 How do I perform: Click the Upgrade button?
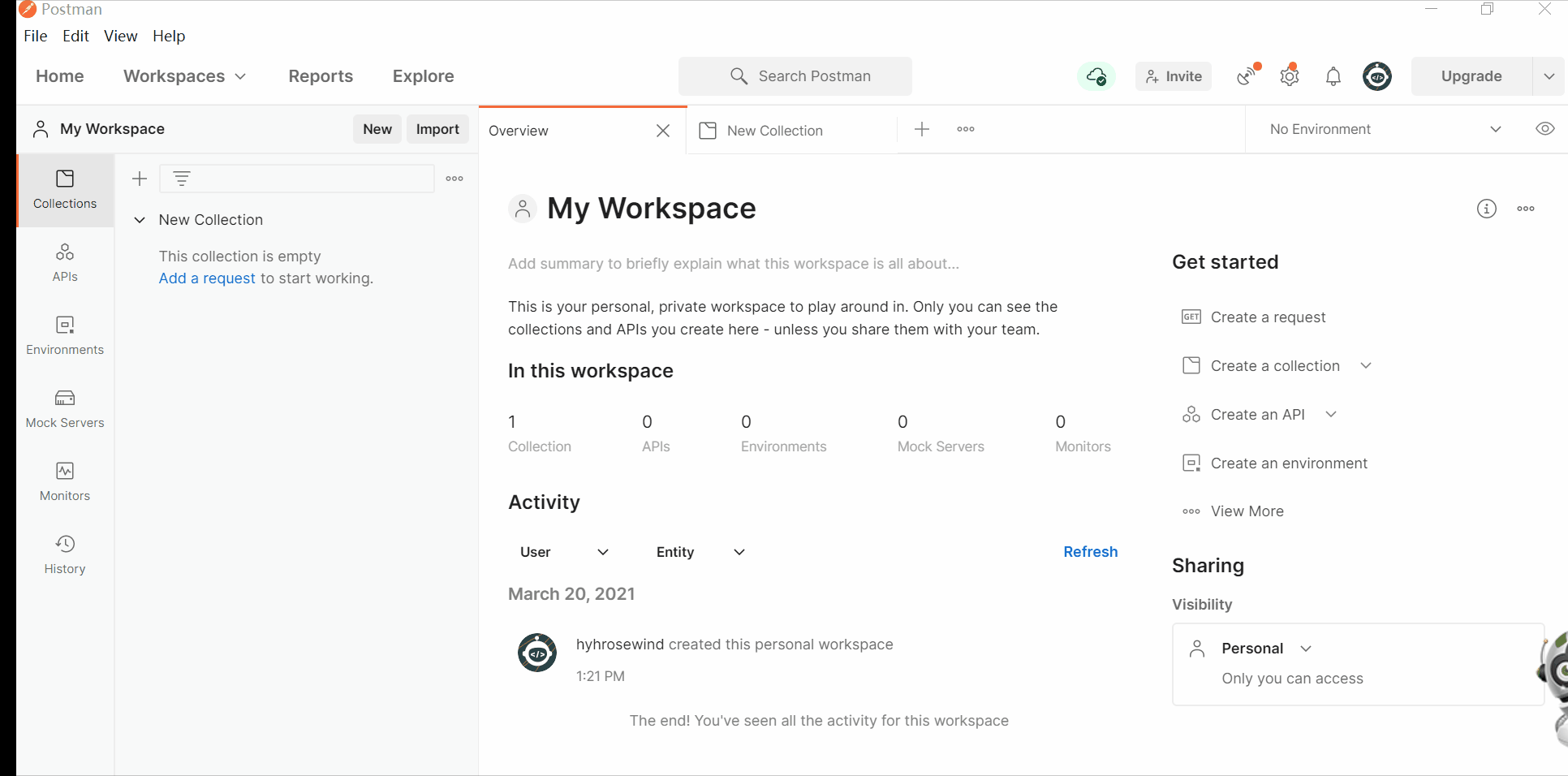(1471, 76)
